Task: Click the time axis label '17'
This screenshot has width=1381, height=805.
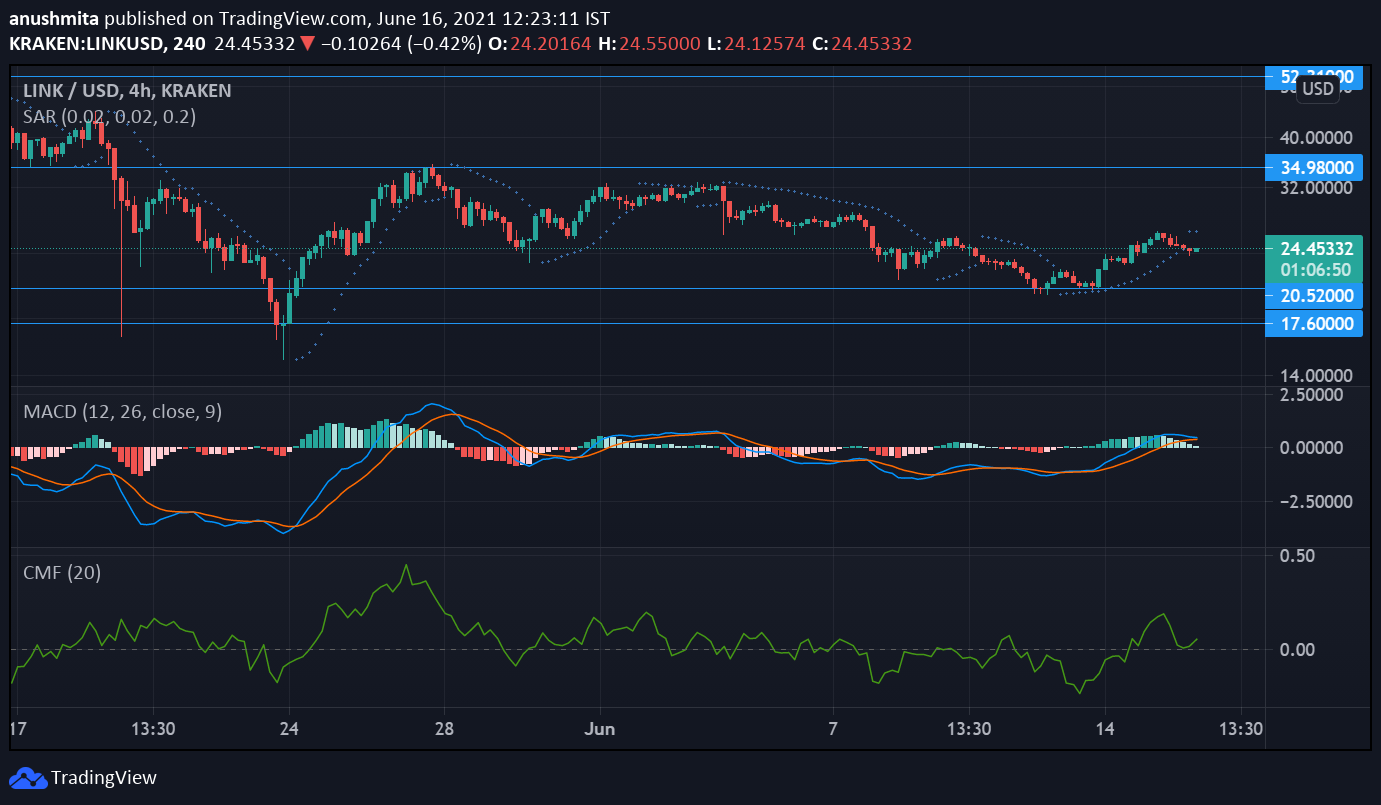Action: (18, 728)
